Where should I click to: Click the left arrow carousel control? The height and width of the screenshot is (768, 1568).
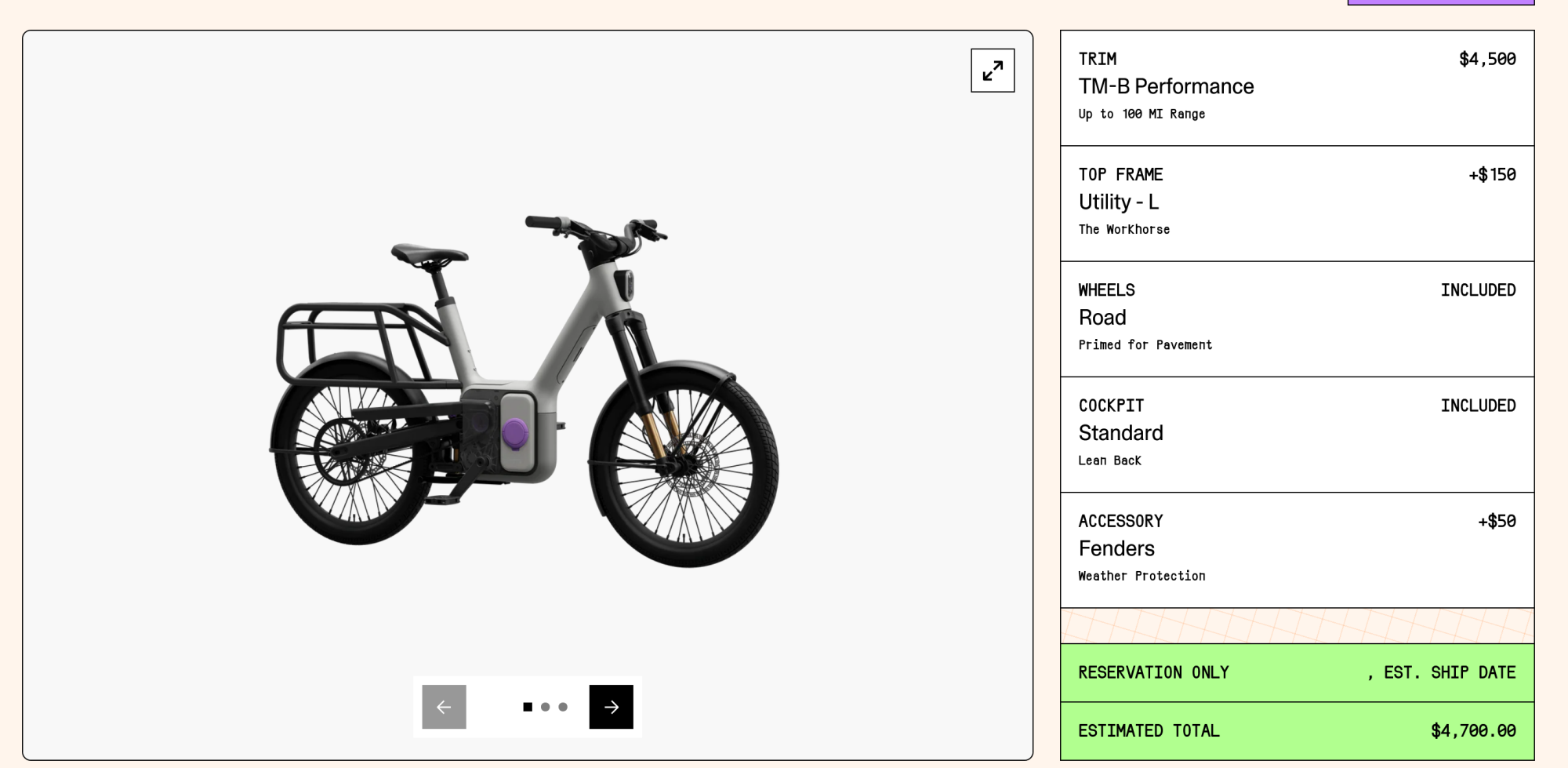[444, 706]
